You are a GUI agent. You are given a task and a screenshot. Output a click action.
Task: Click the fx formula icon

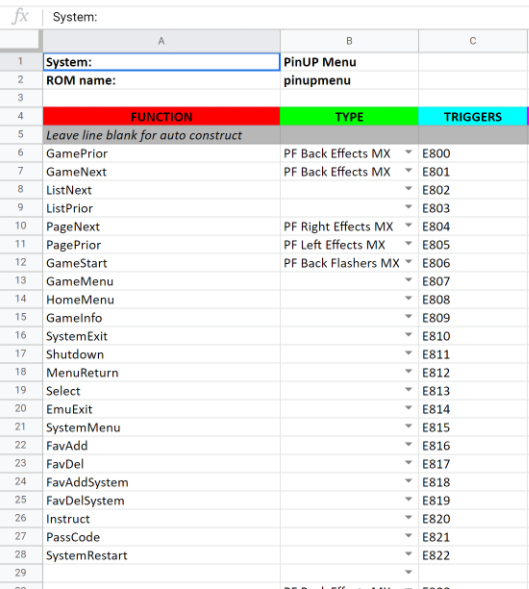tap(20, 17)
